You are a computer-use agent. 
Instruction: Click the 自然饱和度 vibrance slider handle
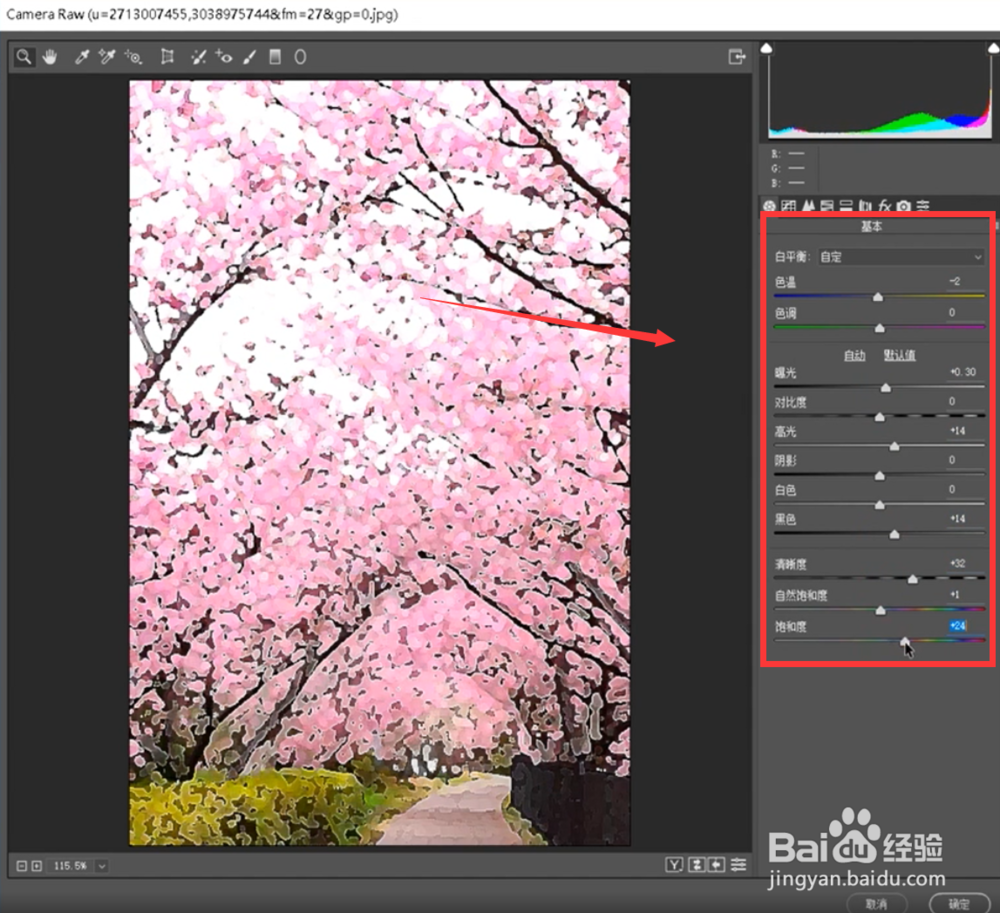880,610
